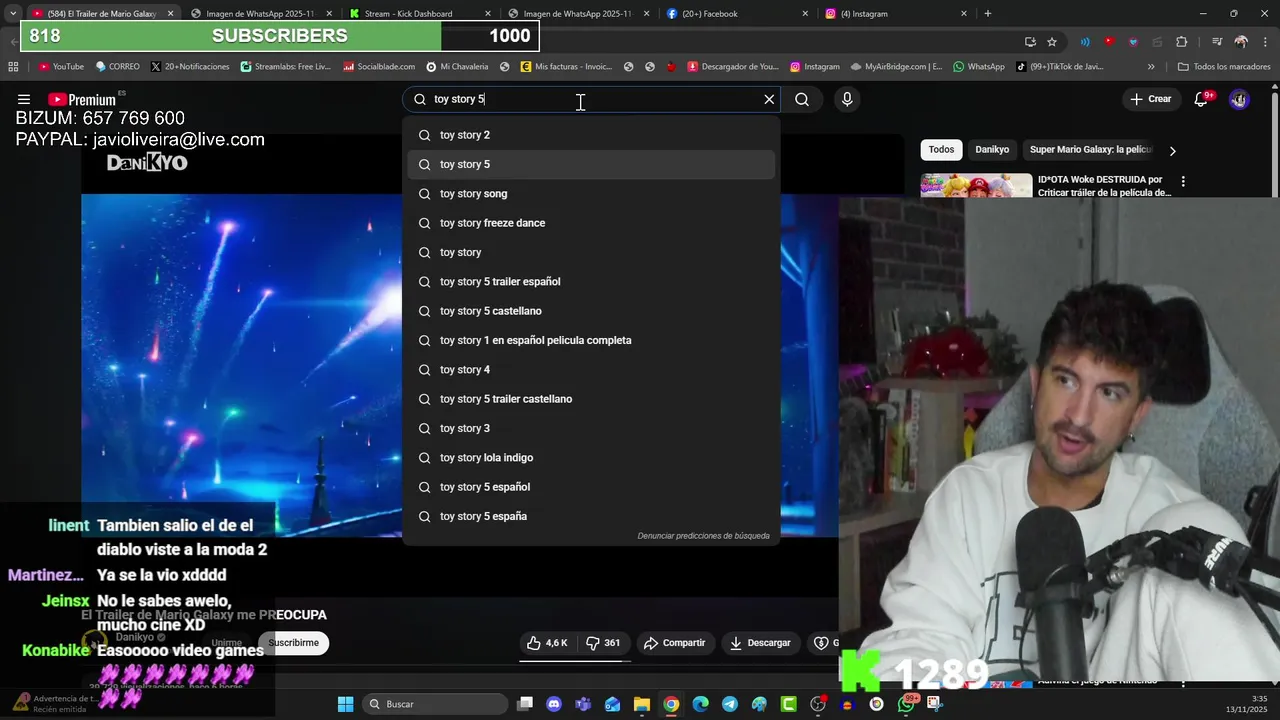1280x720 pixels.
Task: Open options for "ID*OTA Woke DESTRUIDA" video
Action: pyautogui.click(x=1183, y=181)
